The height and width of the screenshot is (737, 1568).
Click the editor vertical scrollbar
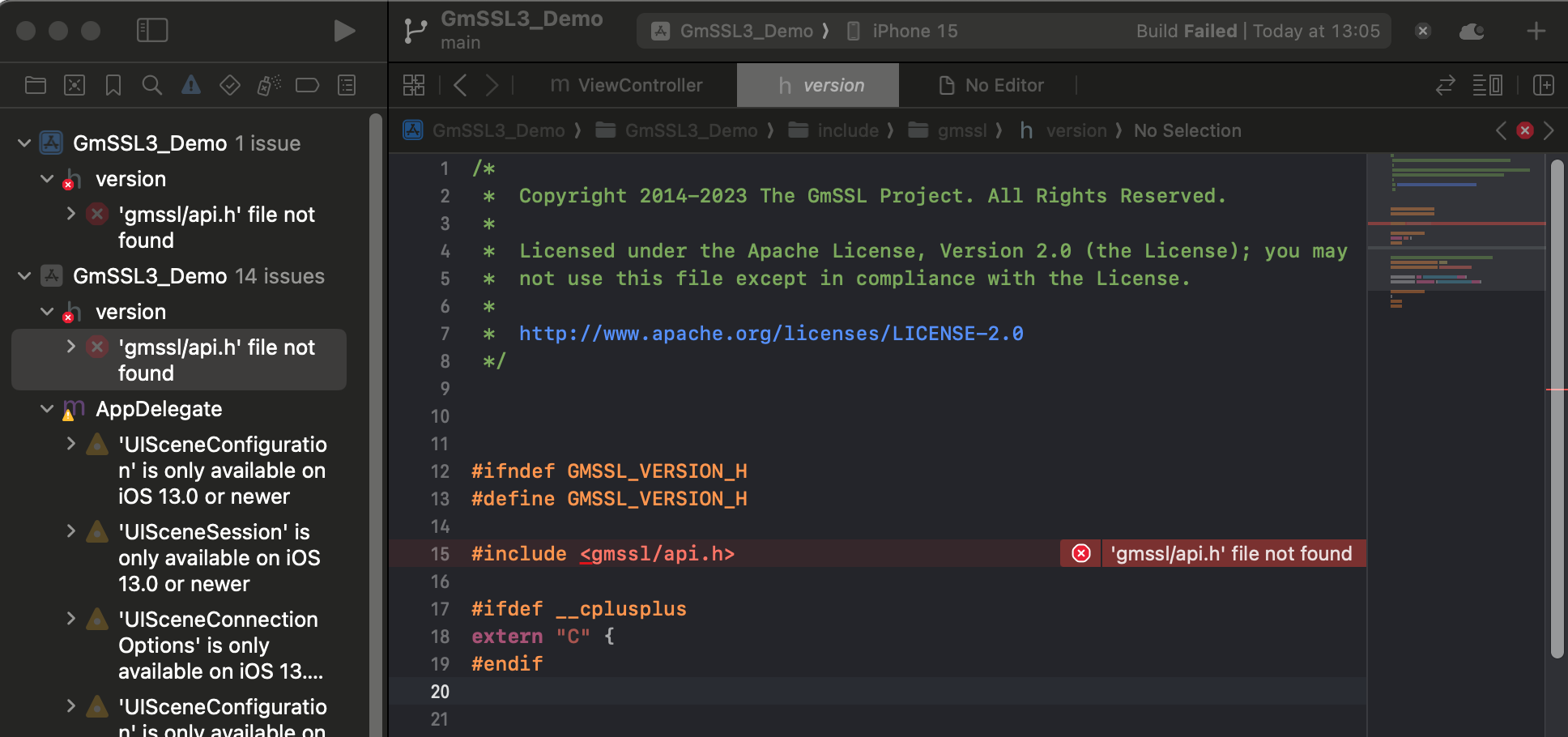(x=1557, y=409)
